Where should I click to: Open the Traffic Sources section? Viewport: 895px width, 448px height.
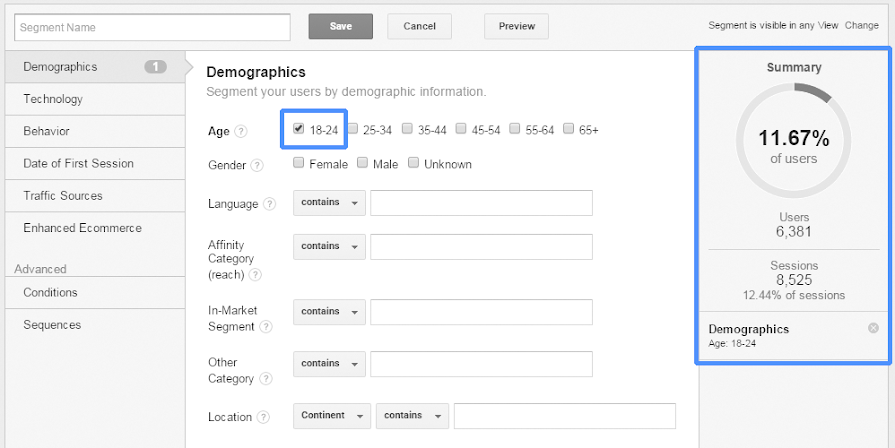63,196
